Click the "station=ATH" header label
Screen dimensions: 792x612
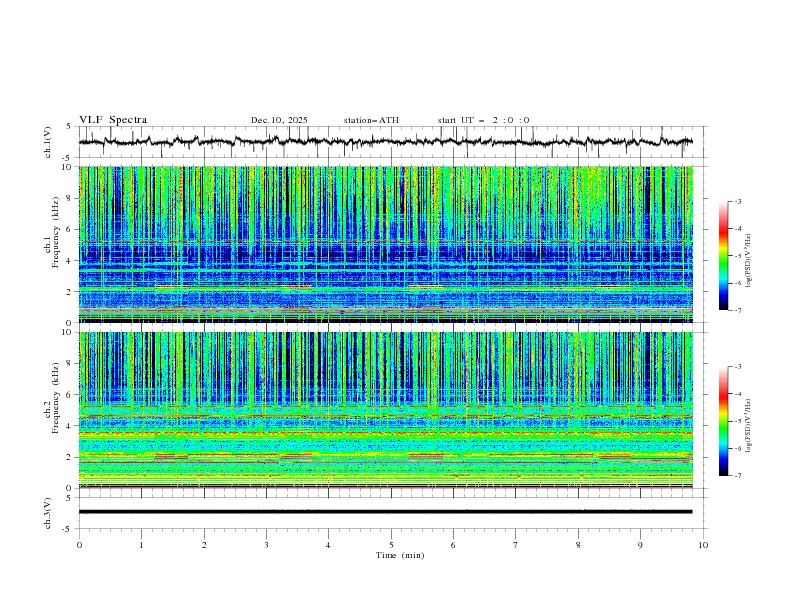(x=371, y=120)
